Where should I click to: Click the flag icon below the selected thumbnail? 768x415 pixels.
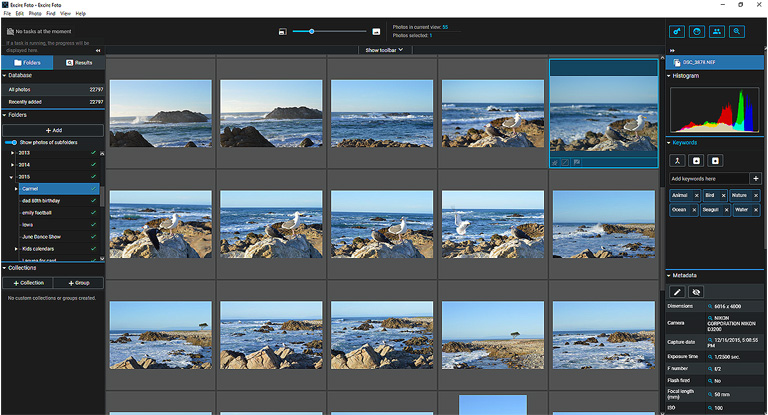576,162
